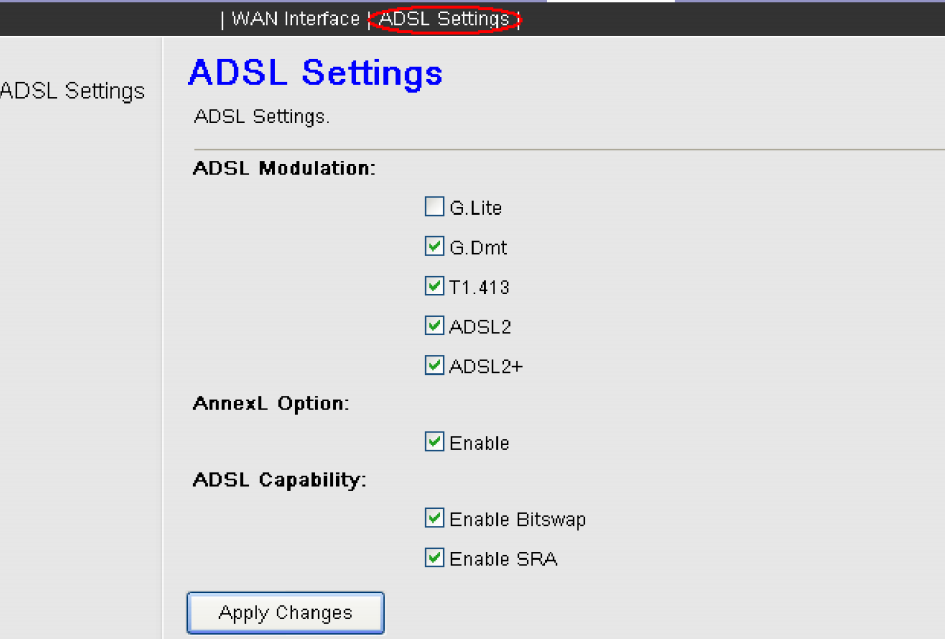The height and width of the screenshot is (644, 947).
Task: Uncheck the Enable SRA checkbox
Action: [434, 558]
